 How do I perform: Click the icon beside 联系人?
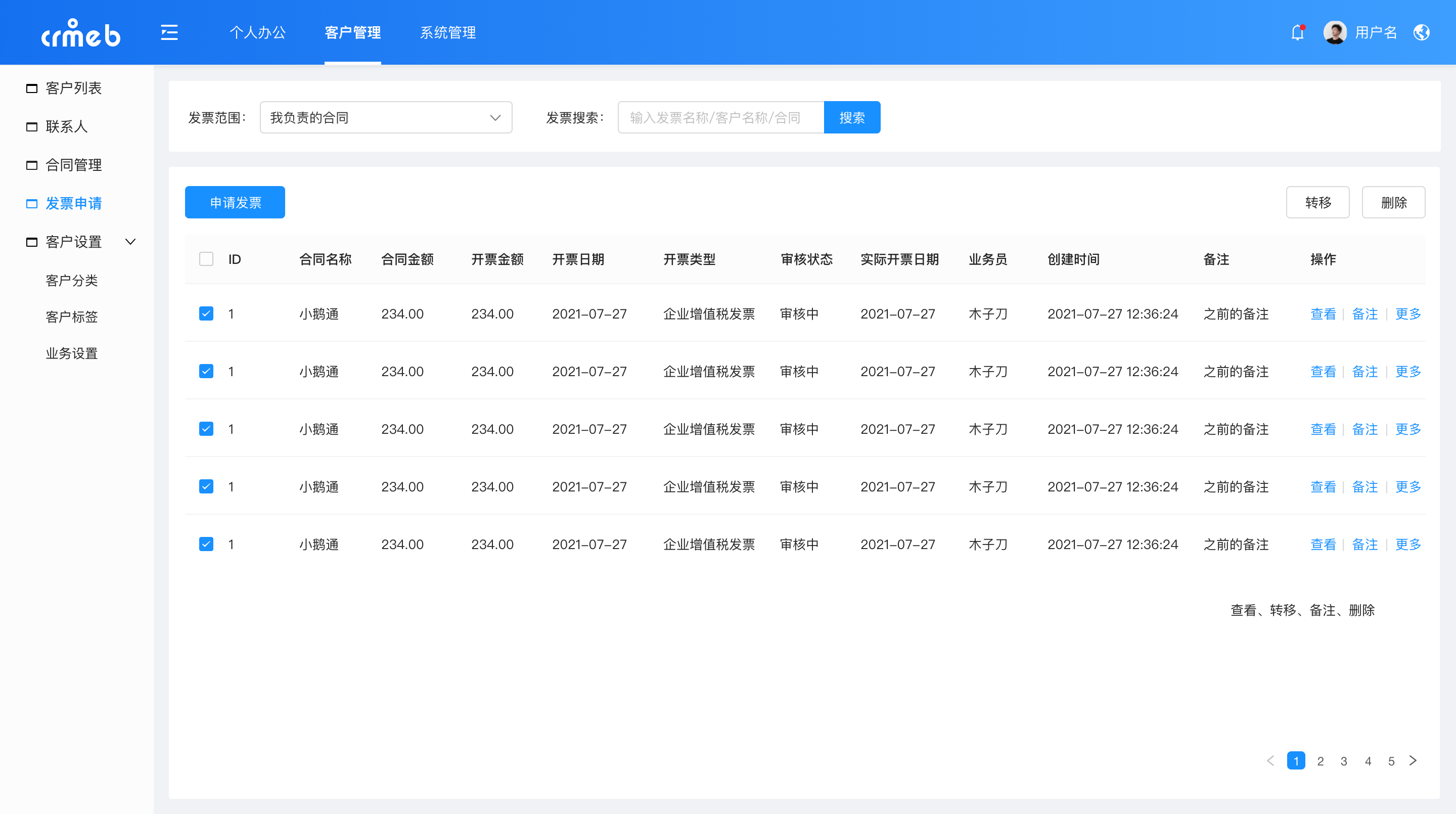coord(32,126)
